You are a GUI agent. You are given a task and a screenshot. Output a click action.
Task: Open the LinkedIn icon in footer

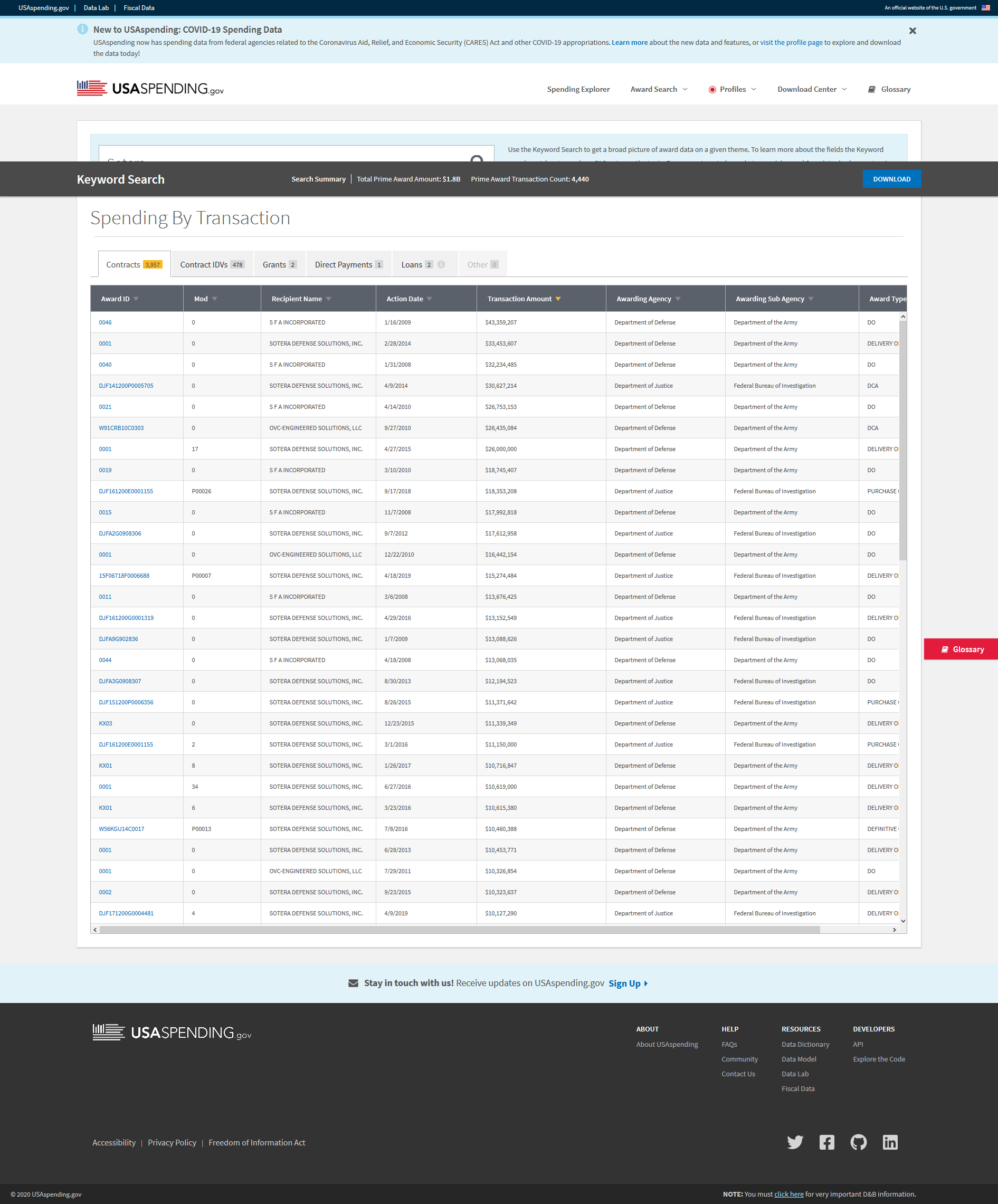890,1143
